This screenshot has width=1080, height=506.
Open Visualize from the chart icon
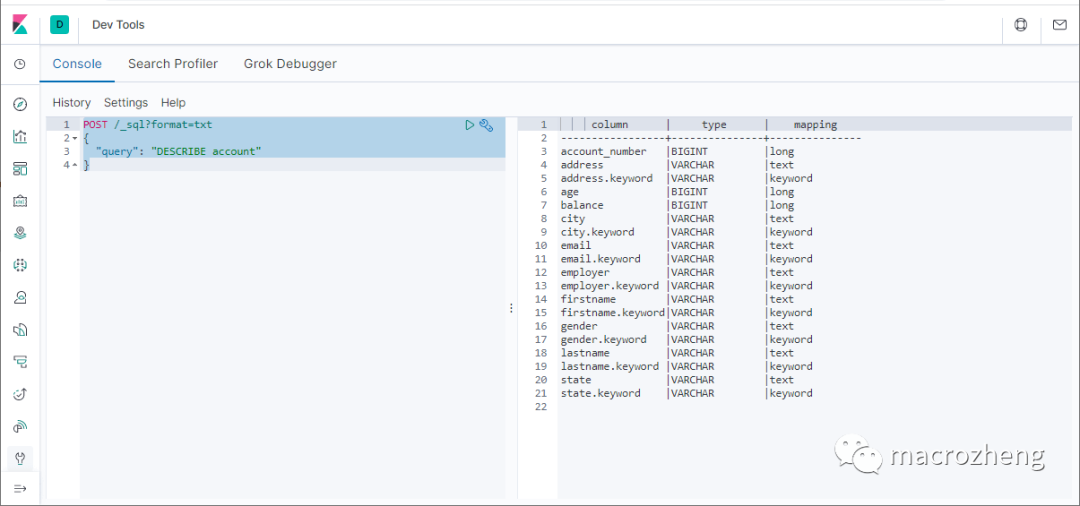[20, 137]
